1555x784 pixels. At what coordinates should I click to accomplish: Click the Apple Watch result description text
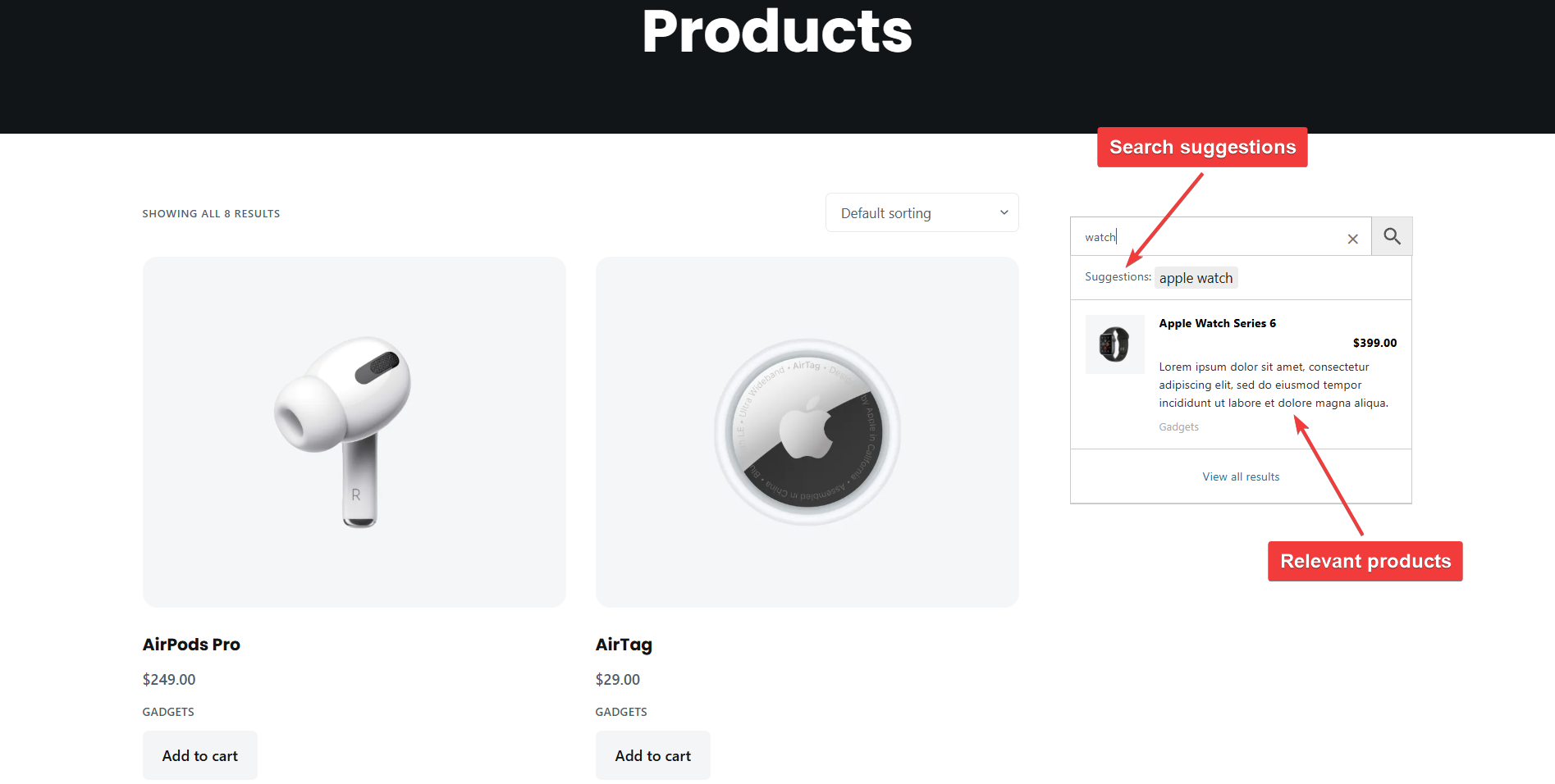[x=1272, y=385]
